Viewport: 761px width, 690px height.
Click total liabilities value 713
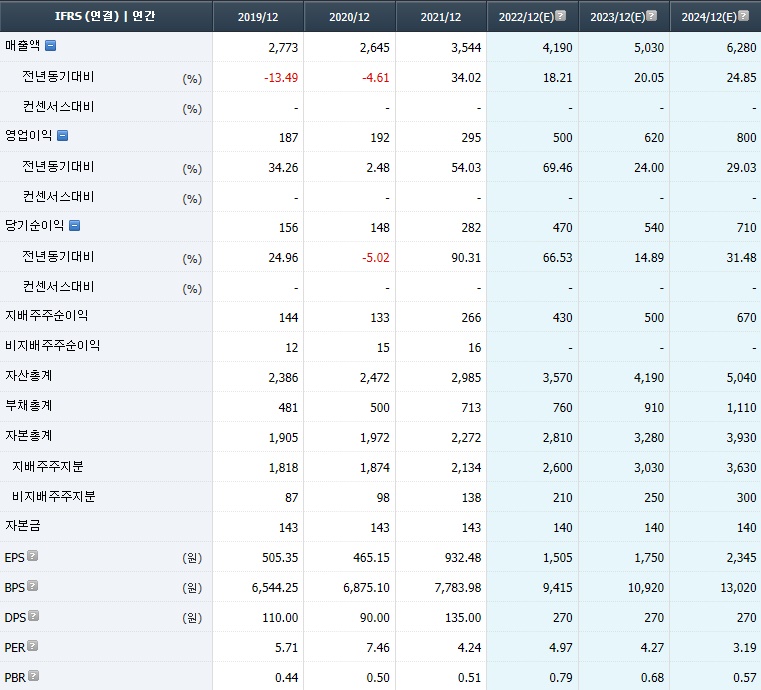(x=471, y=408)
